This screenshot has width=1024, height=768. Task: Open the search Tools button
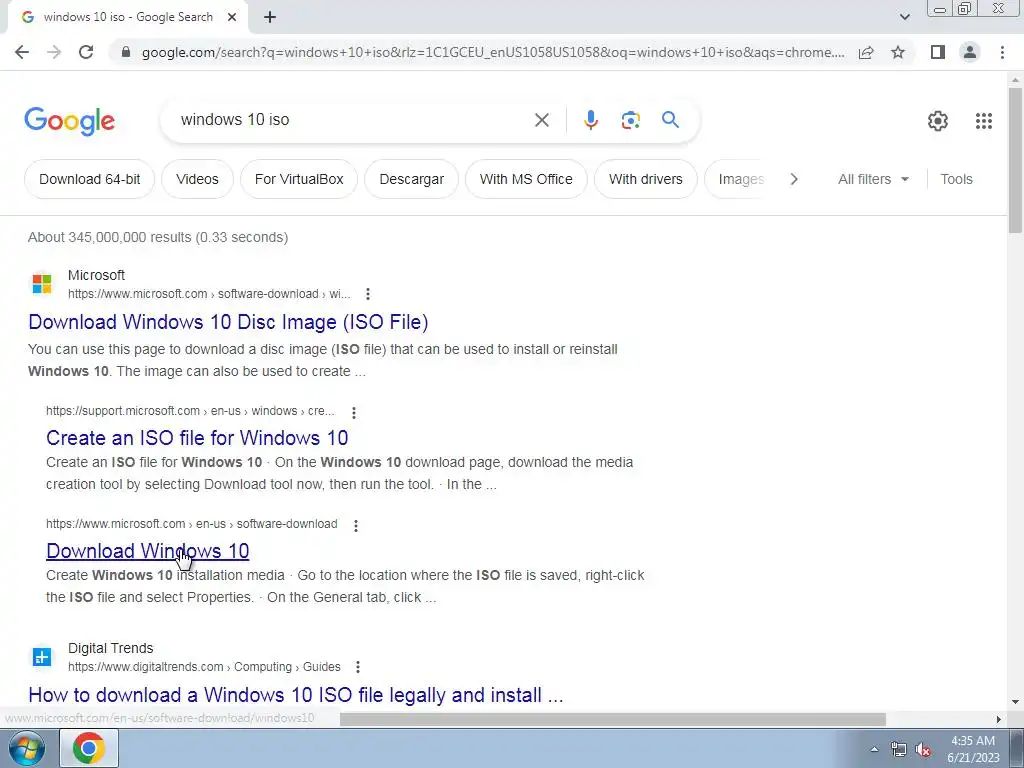pos(956,179)
